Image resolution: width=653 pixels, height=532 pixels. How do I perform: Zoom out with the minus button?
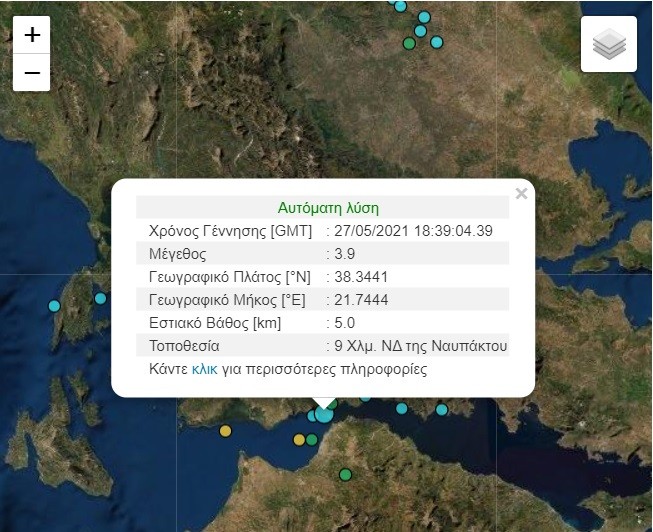point(32,72)
